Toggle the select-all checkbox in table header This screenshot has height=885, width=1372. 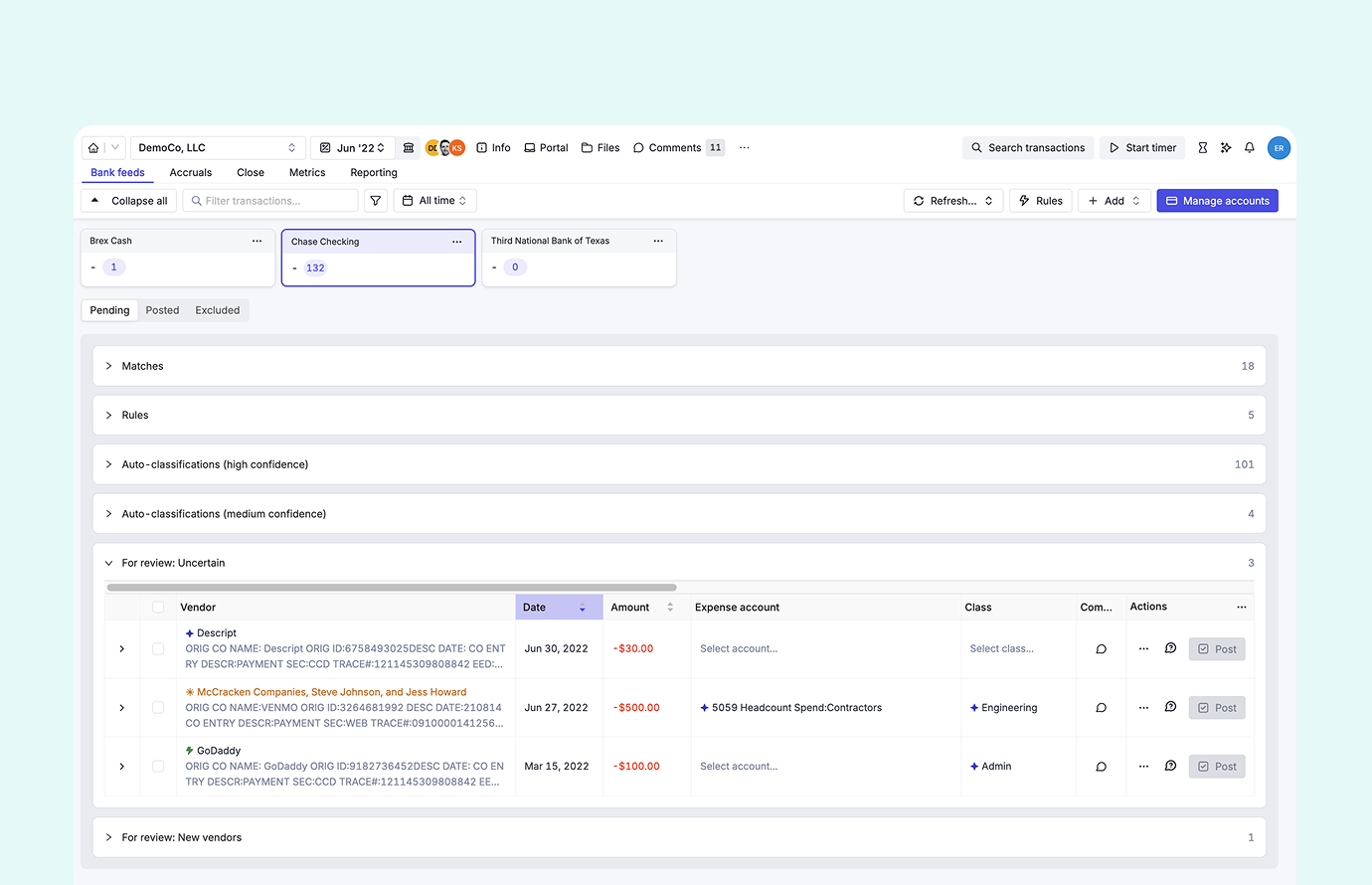[158, 608]
